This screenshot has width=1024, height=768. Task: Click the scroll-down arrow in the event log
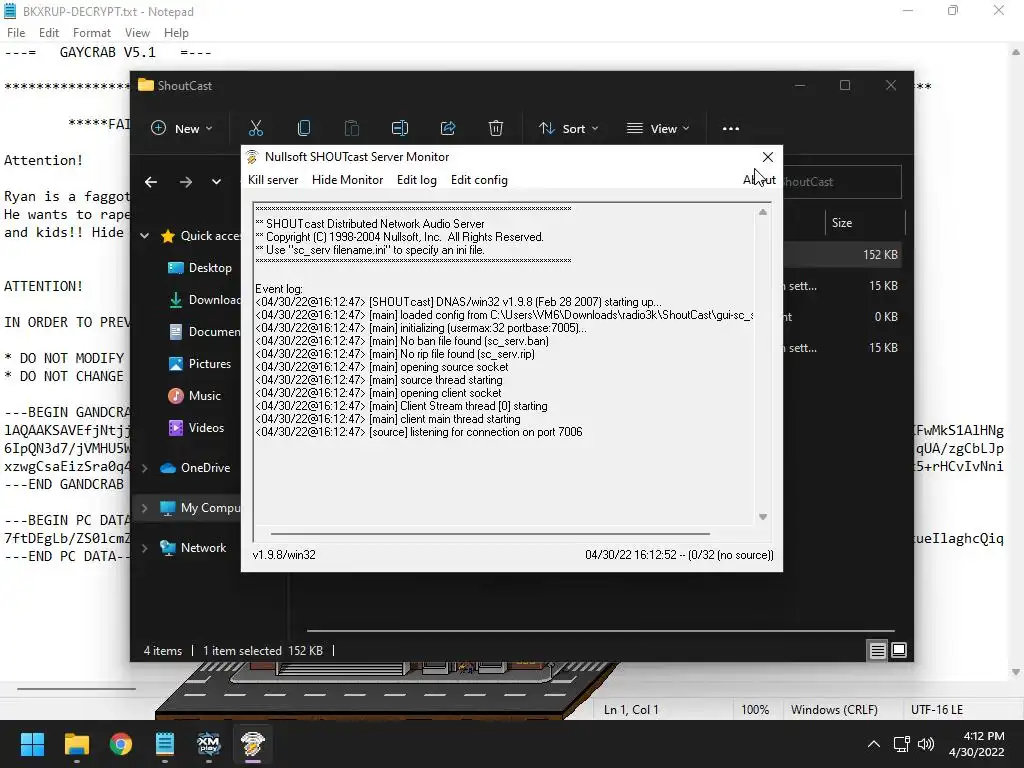click(762, 517)
